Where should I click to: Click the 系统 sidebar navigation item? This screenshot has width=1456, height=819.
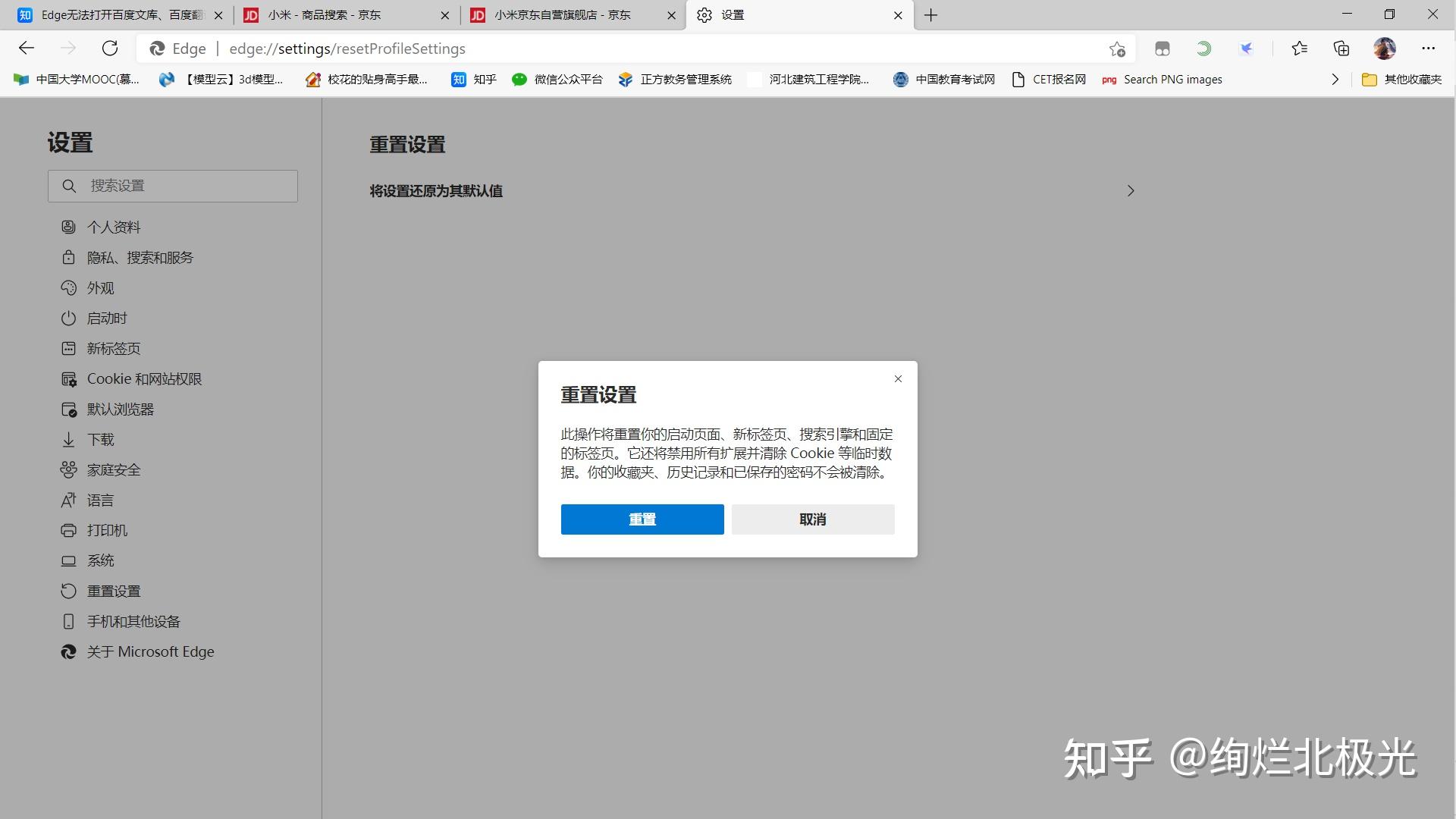click(x=101, y=560)
